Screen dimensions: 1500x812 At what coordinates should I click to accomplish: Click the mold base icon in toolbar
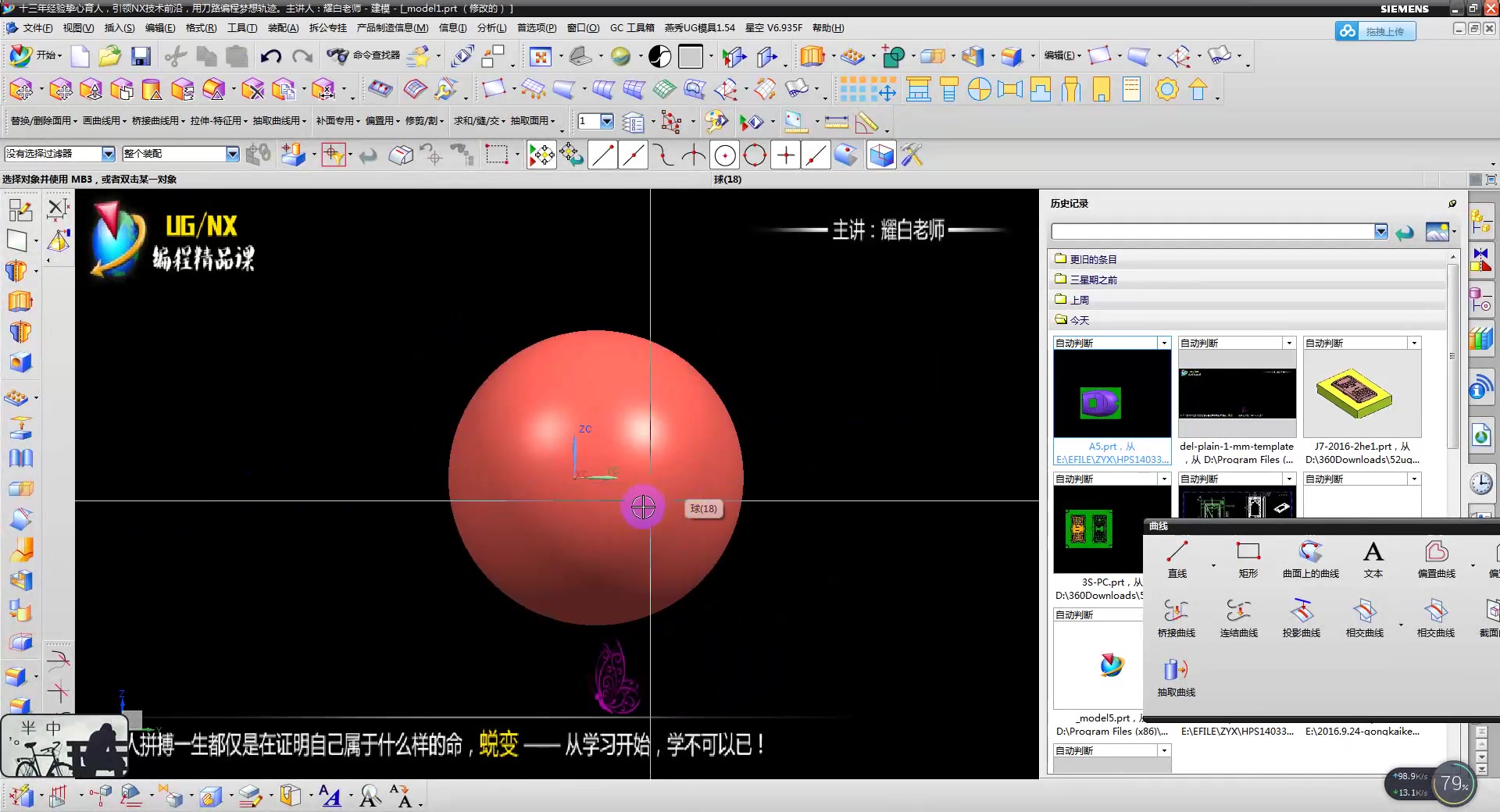(919, 91)
